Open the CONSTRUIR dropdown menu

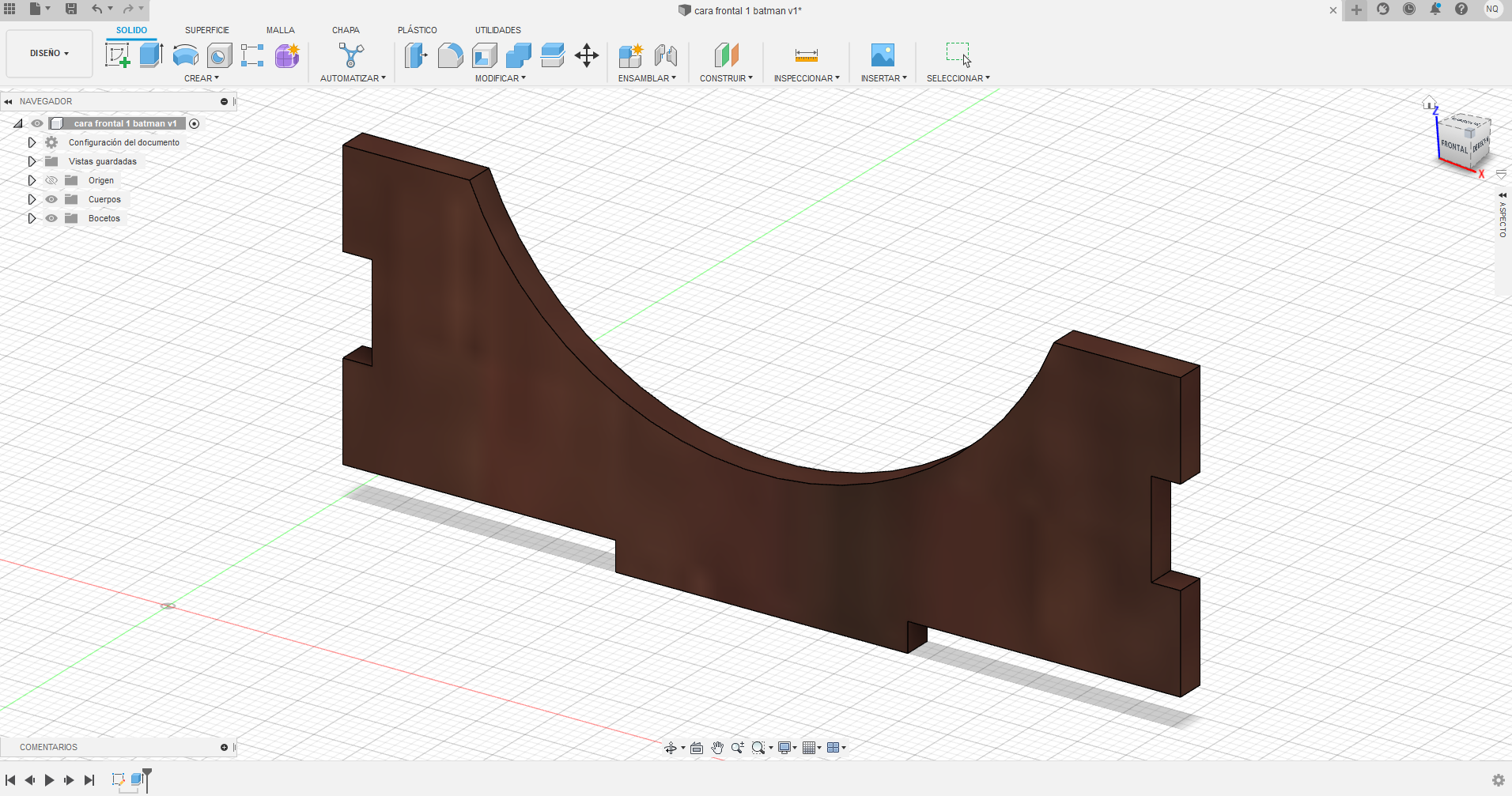tap(726, 78)
